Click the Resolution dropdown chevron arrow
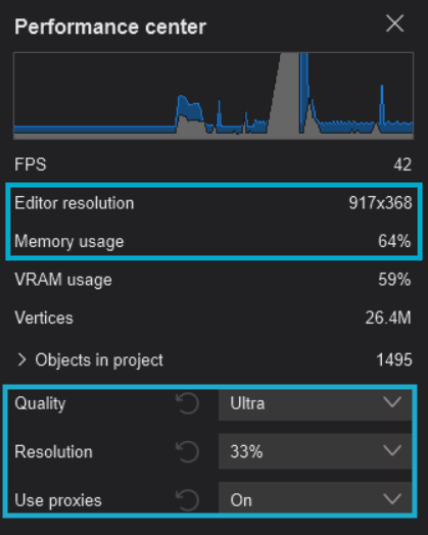This screenshot has width=428, height=535. tap(392, 450)
